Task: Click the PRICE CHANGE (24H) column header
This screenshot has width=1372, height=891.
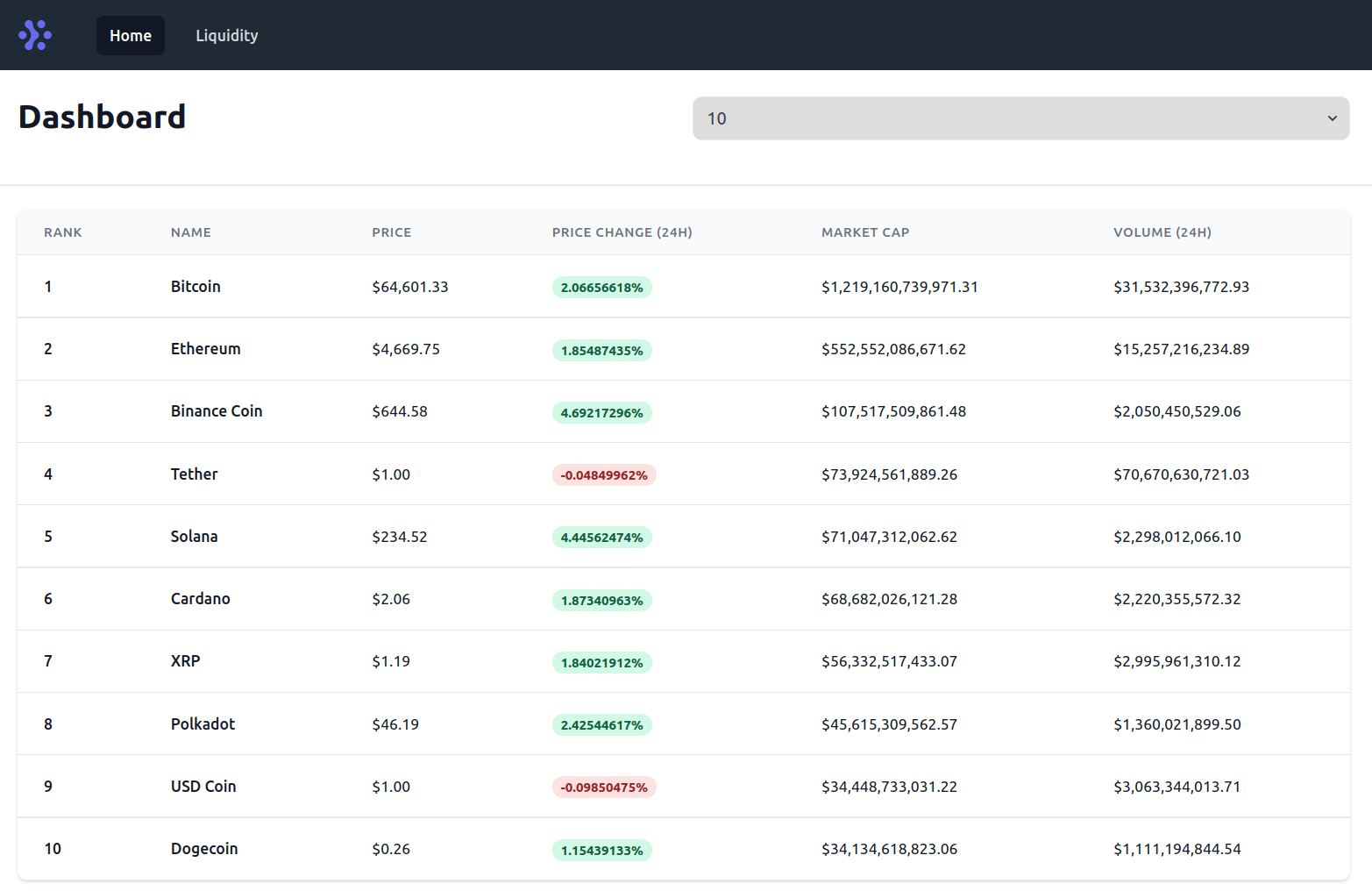Action: pos(622,232)
